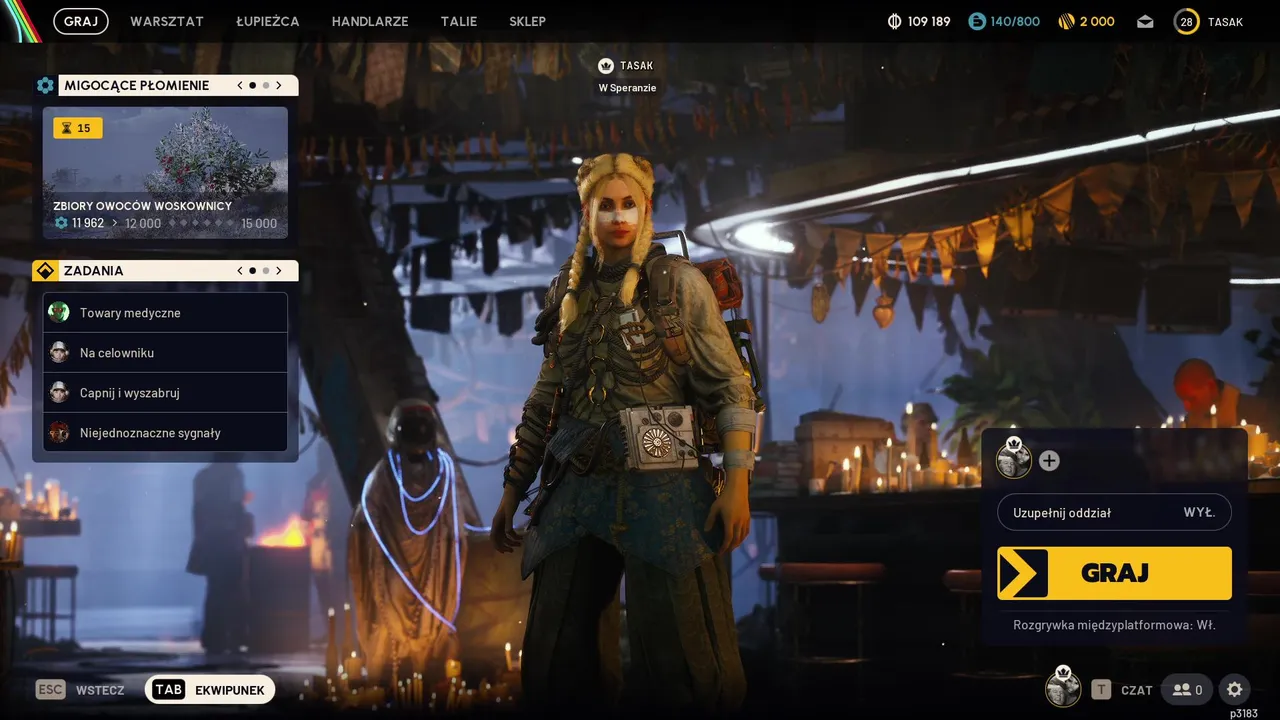Open the settings gear icon
The image size is (1280, 720).
(x=1235, y=690)
